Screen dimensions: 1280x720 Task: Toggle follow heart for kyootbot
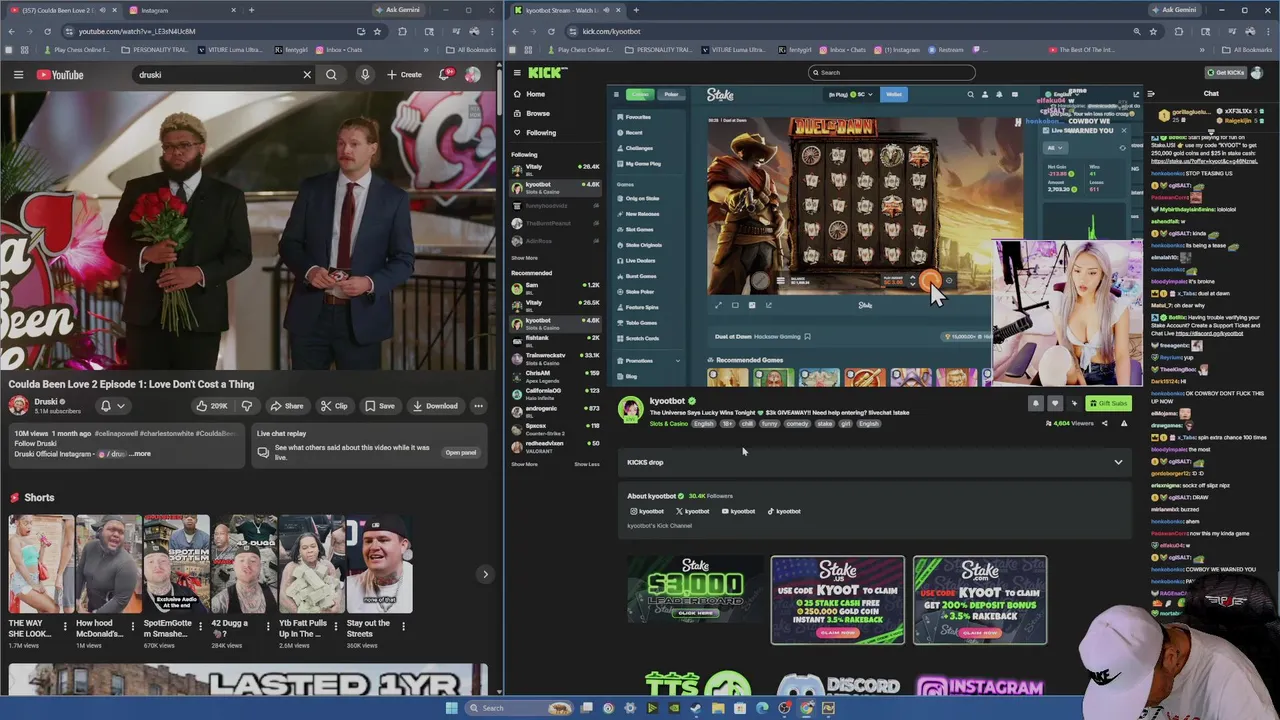click(1054, 403)
